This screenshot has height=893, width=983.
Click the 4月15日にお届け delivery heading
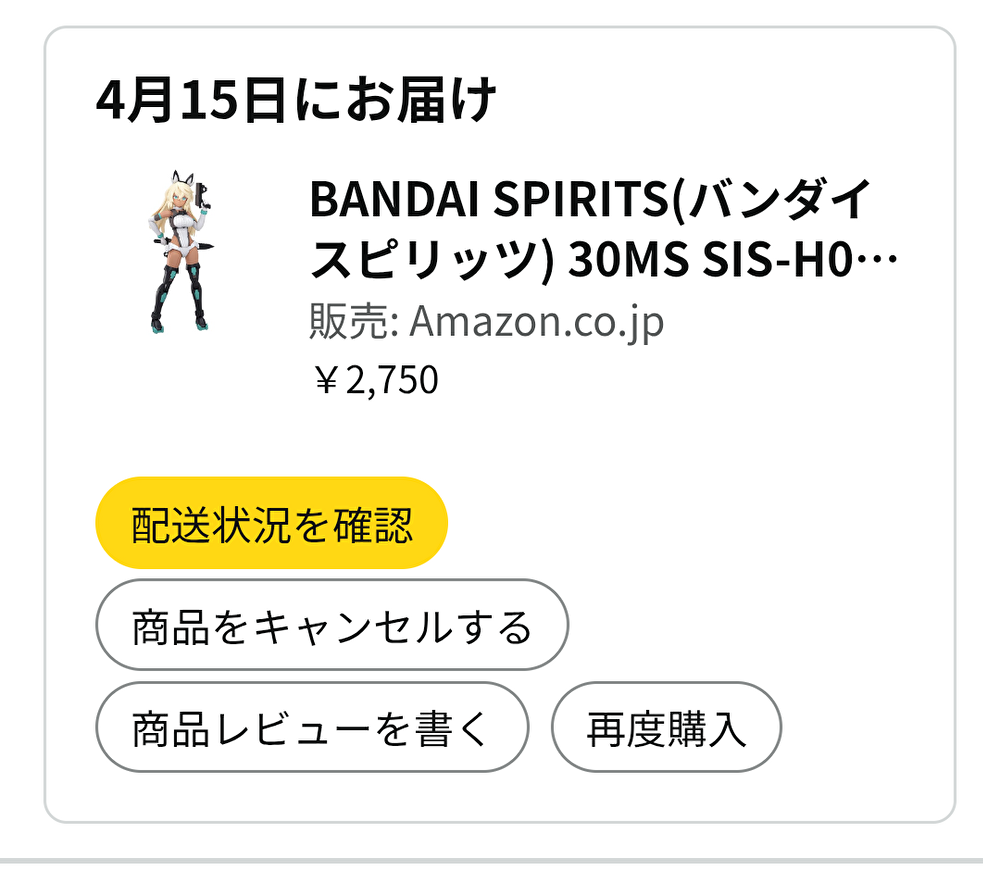coord(296,101)
